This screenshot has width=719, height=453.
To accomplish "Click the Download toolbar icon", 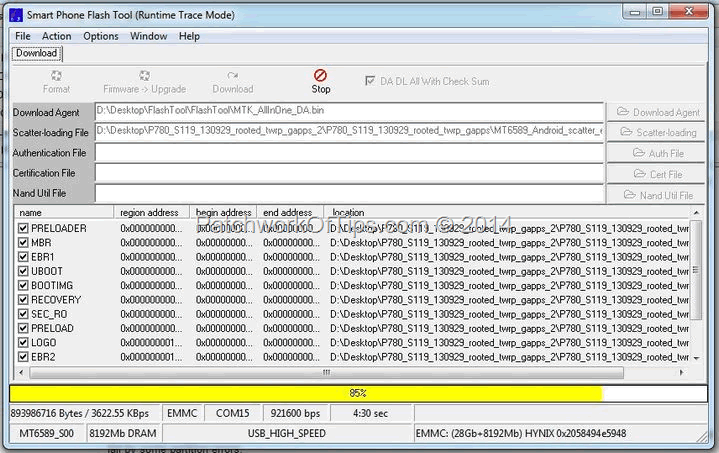I will click(x=232, y=76).
